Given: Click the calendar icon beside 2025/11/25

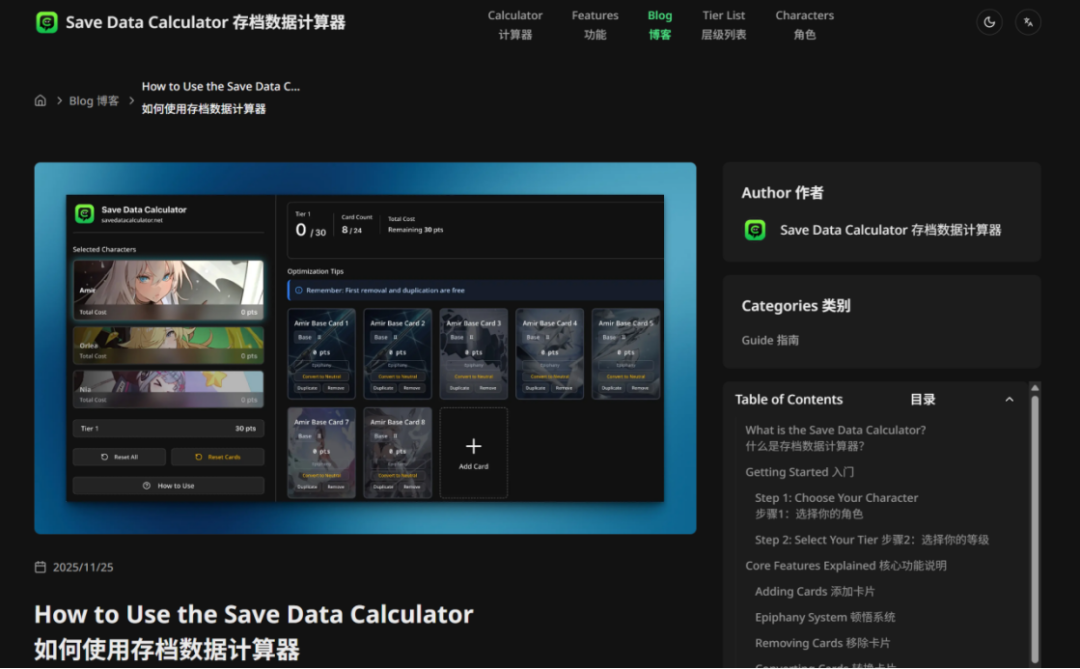Looking at the screenshot, I should 41,567.
